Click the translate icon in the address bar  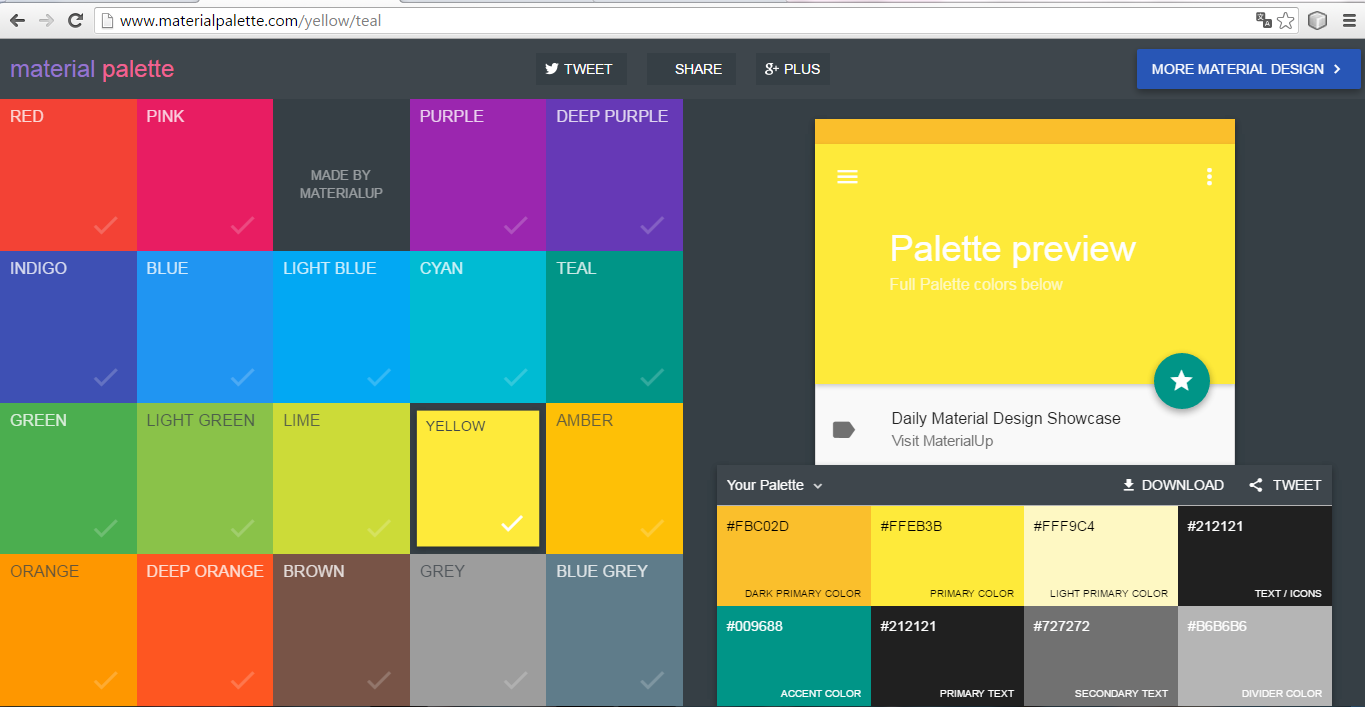1264,20
